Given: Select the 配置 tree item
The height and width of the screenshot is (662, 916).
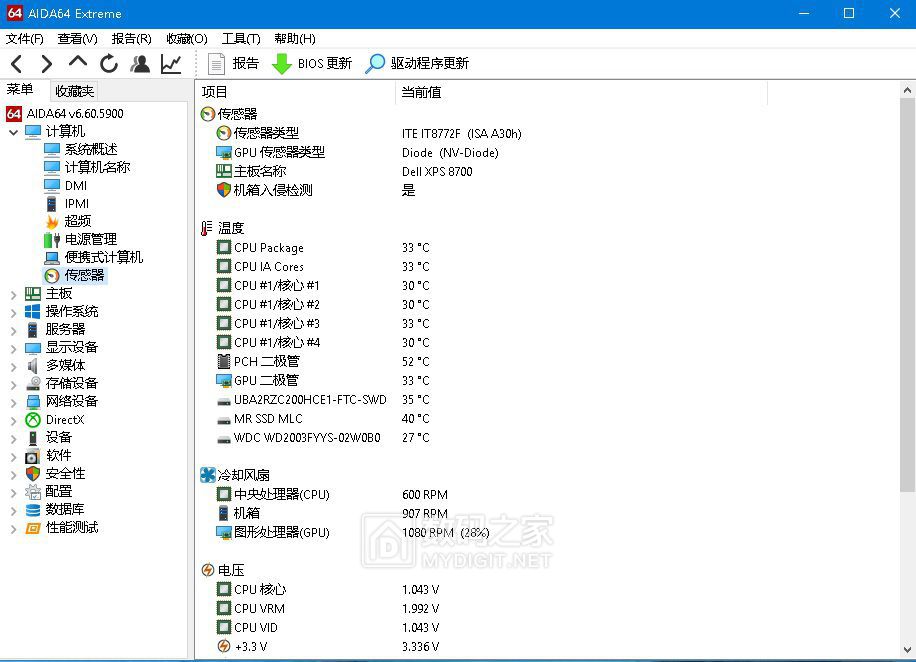Looking at the screenshot, I should [x=58, y=491].
